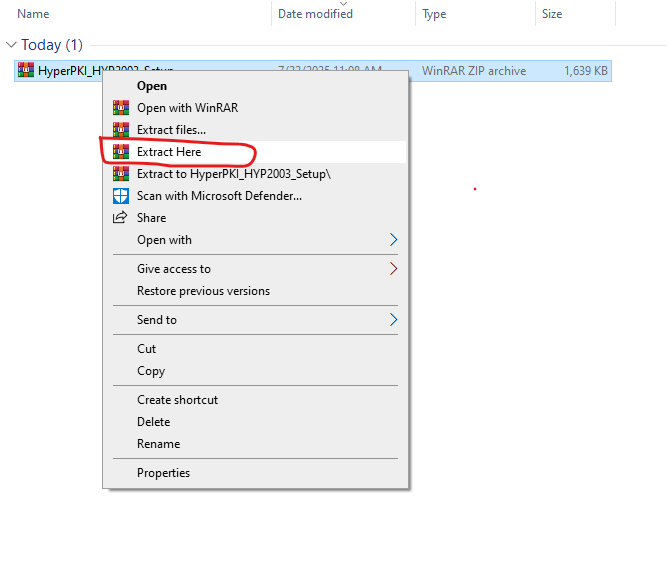This screenshot has height=579, width=667.
Task: Click the 1,639 KB size cell
Action: 586,71
